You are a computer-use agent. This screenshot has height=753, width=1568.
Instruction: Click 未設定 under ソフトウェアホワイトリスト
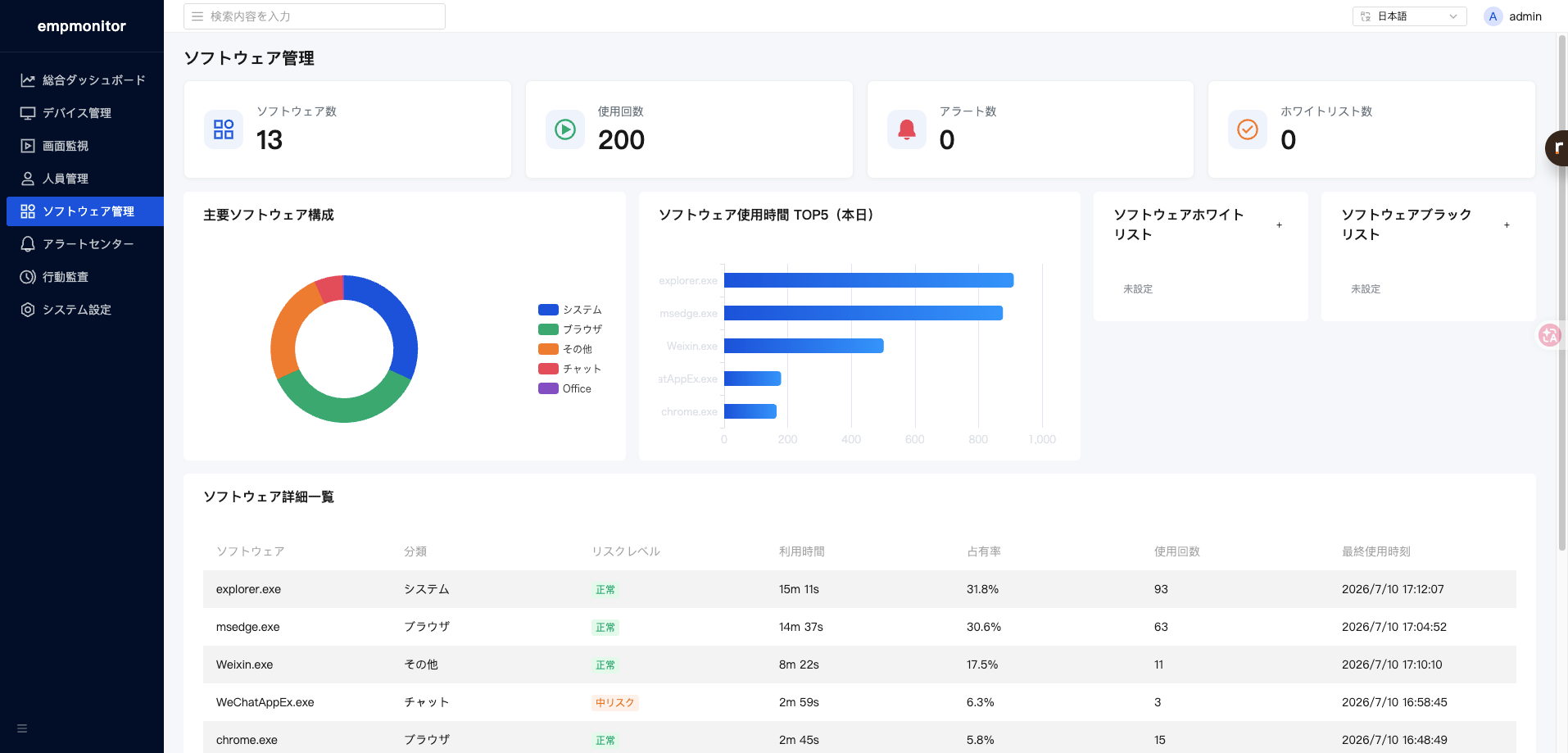(x=1138, y=289)
